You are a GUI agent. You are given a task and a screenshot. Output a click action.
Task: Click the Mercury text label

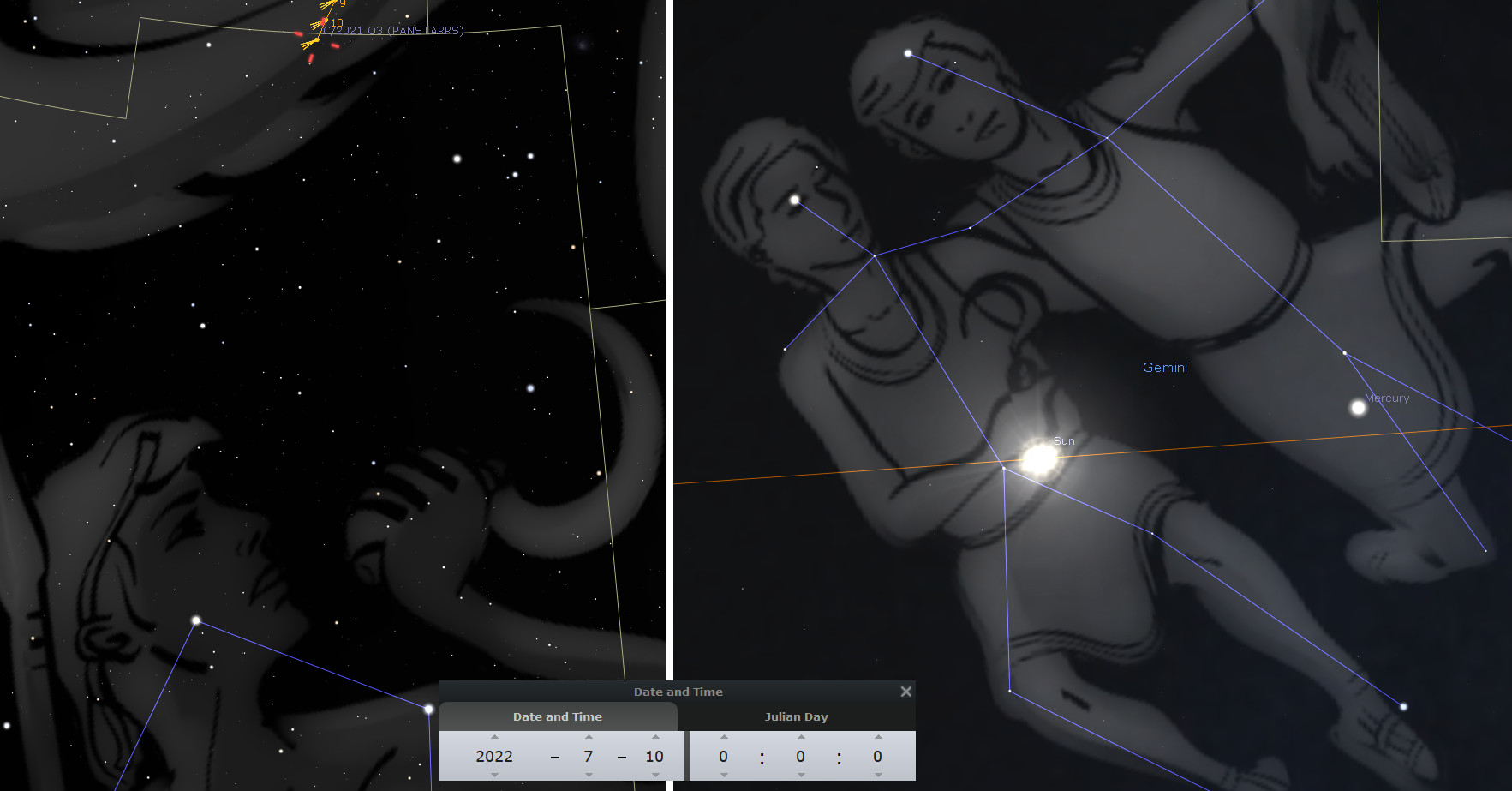[x=1387, y=398]
